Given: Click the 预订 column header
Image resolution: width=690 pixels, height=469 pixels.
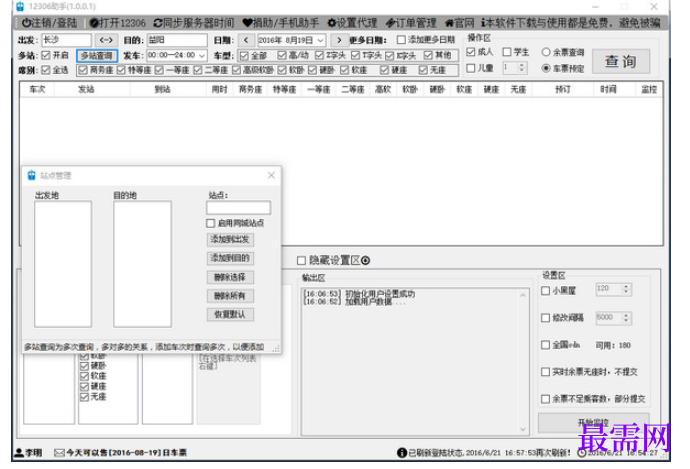Looking at the screenshot, I should pyautogui.click(x=562, y=89).
